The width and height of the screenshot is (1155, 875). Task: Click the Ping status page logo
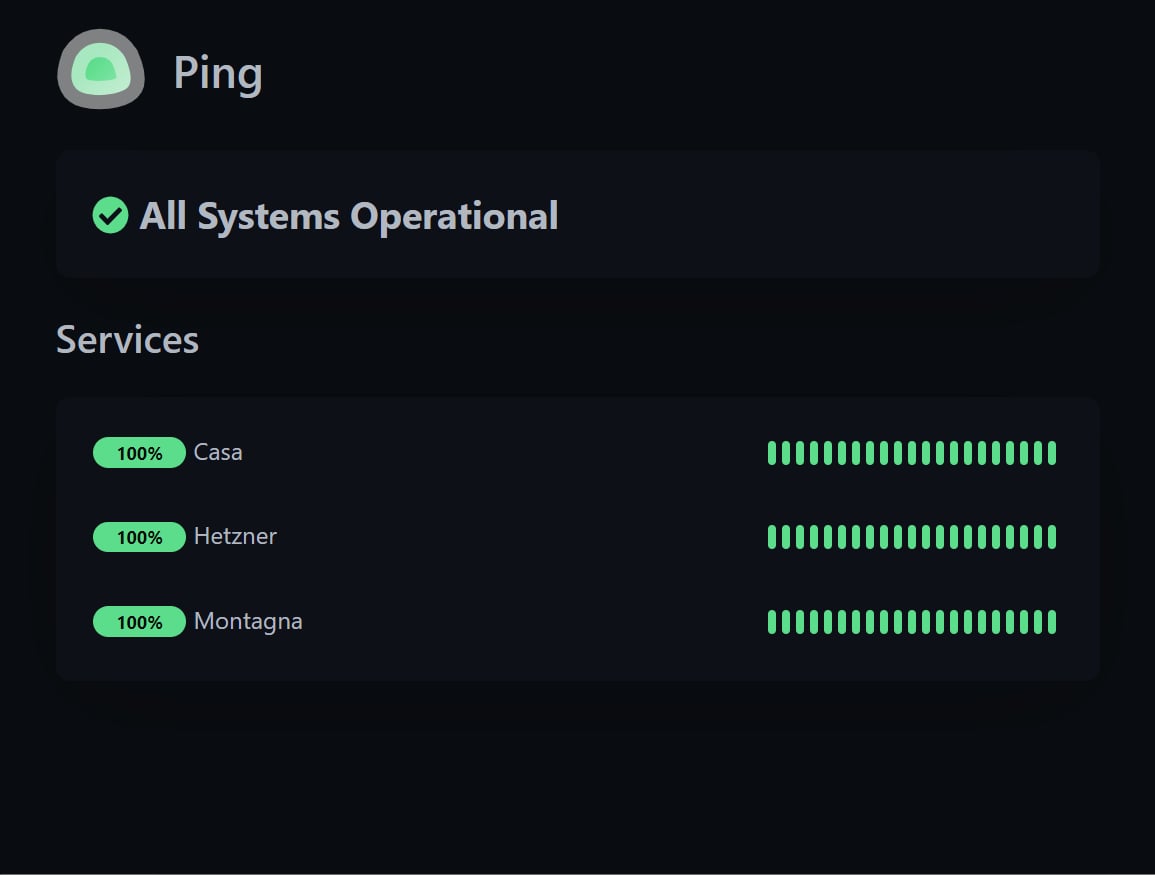click(x=101, y=69)
